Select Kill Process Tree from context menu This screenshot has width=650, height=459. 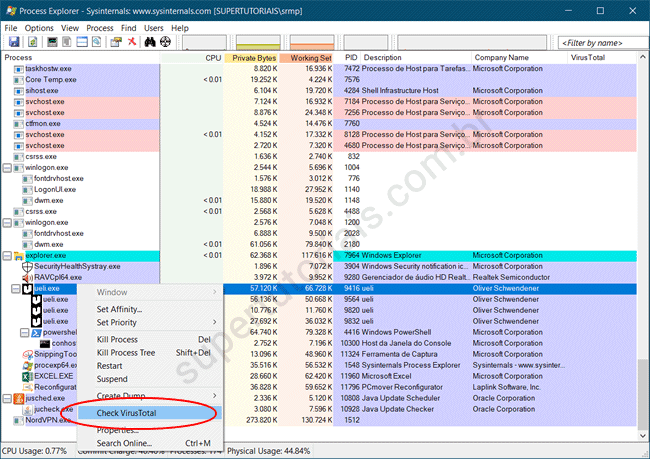[x=126, y=353]
